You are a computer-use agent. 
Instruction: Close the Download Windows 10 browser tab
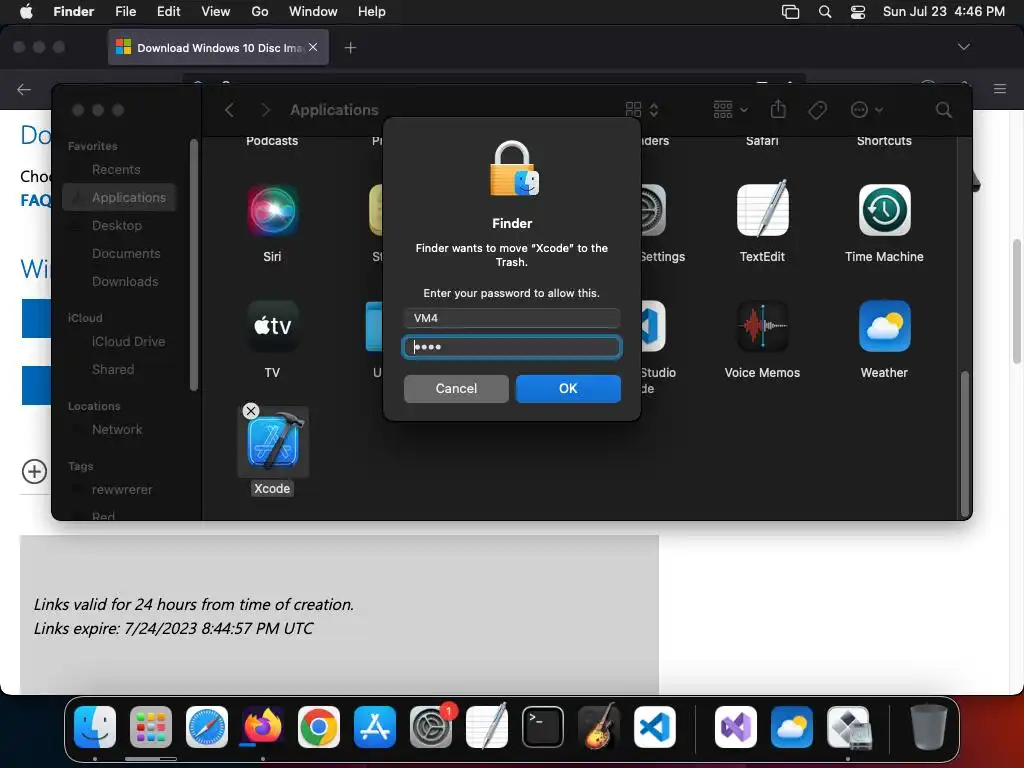tap(313, 47)
